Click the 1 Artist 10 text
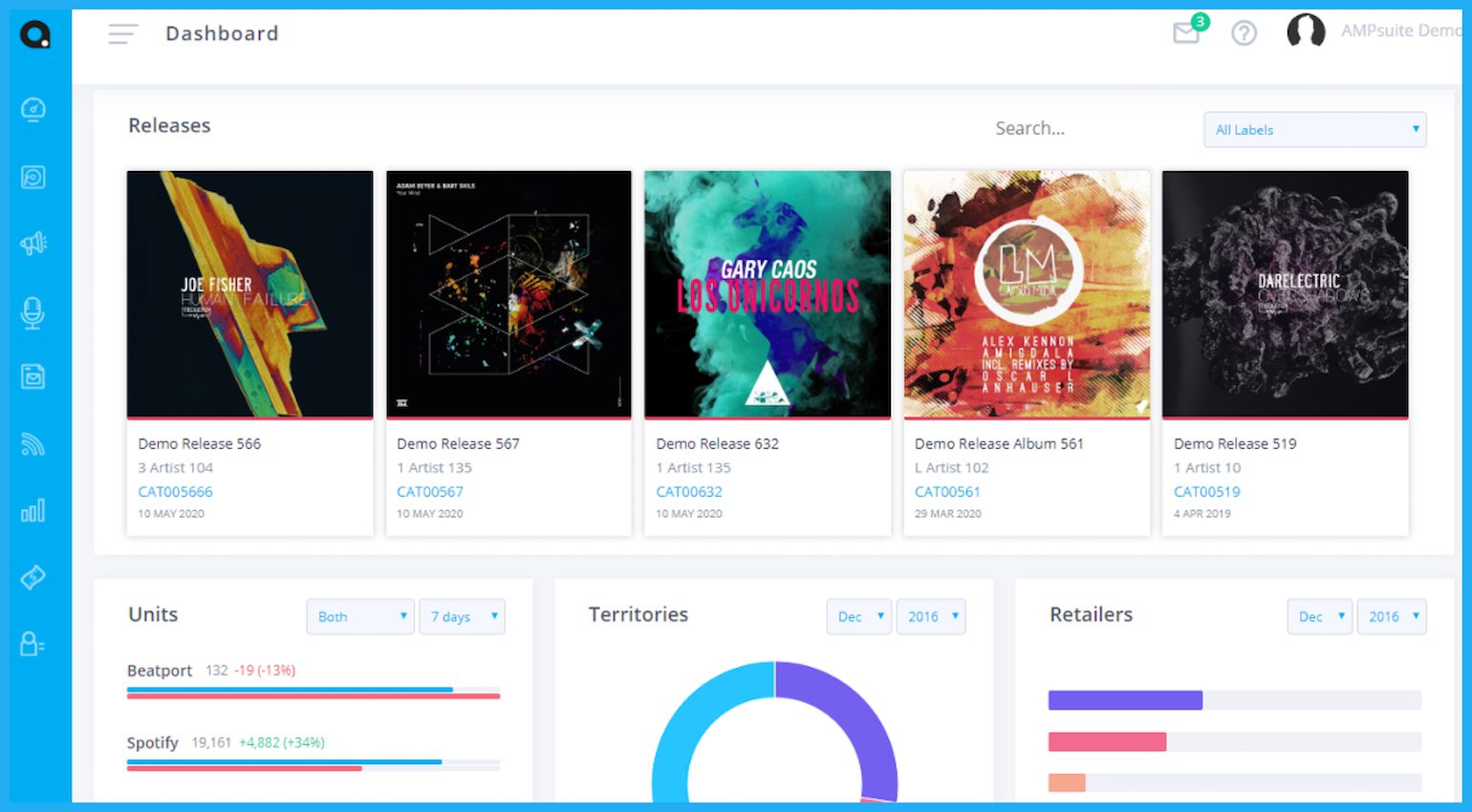 [x=1207, y=468]
